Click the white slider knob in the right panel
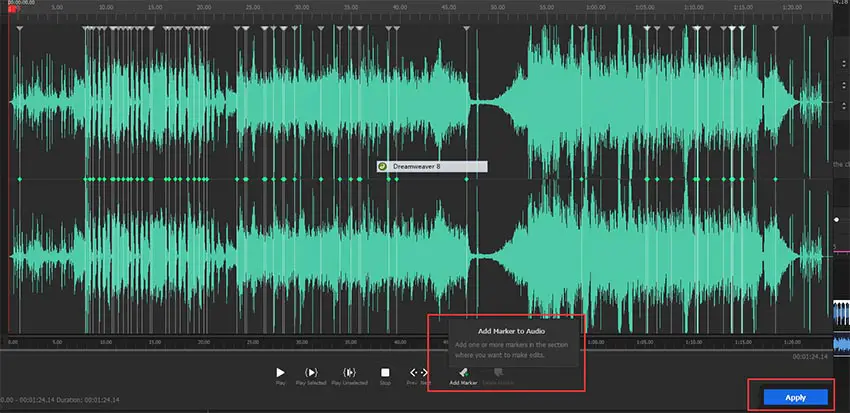Viewport: 850px width, 413px height. coord(836,220)
